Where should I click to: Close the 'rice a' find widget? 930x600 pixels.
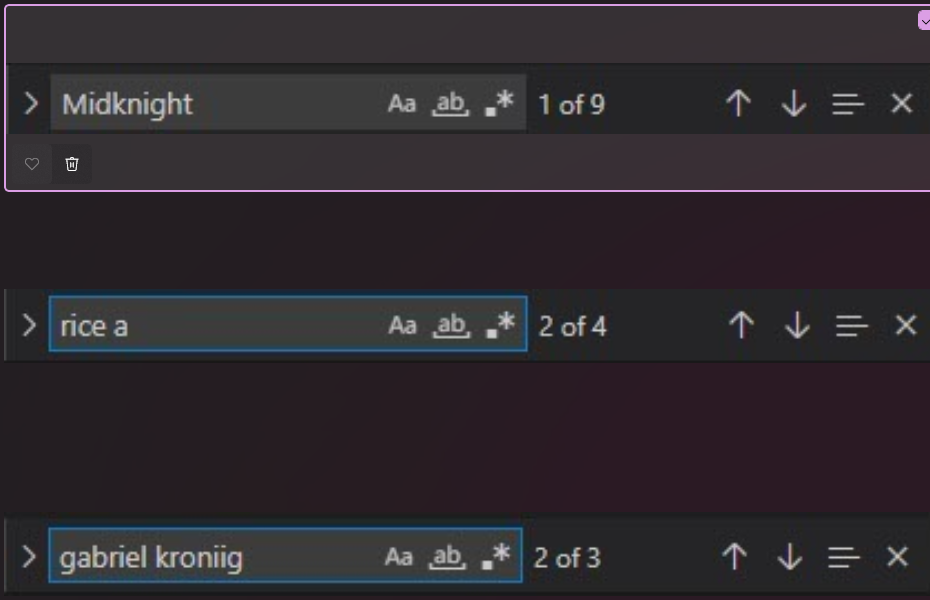pyautogui.click(x=906, y=325)
